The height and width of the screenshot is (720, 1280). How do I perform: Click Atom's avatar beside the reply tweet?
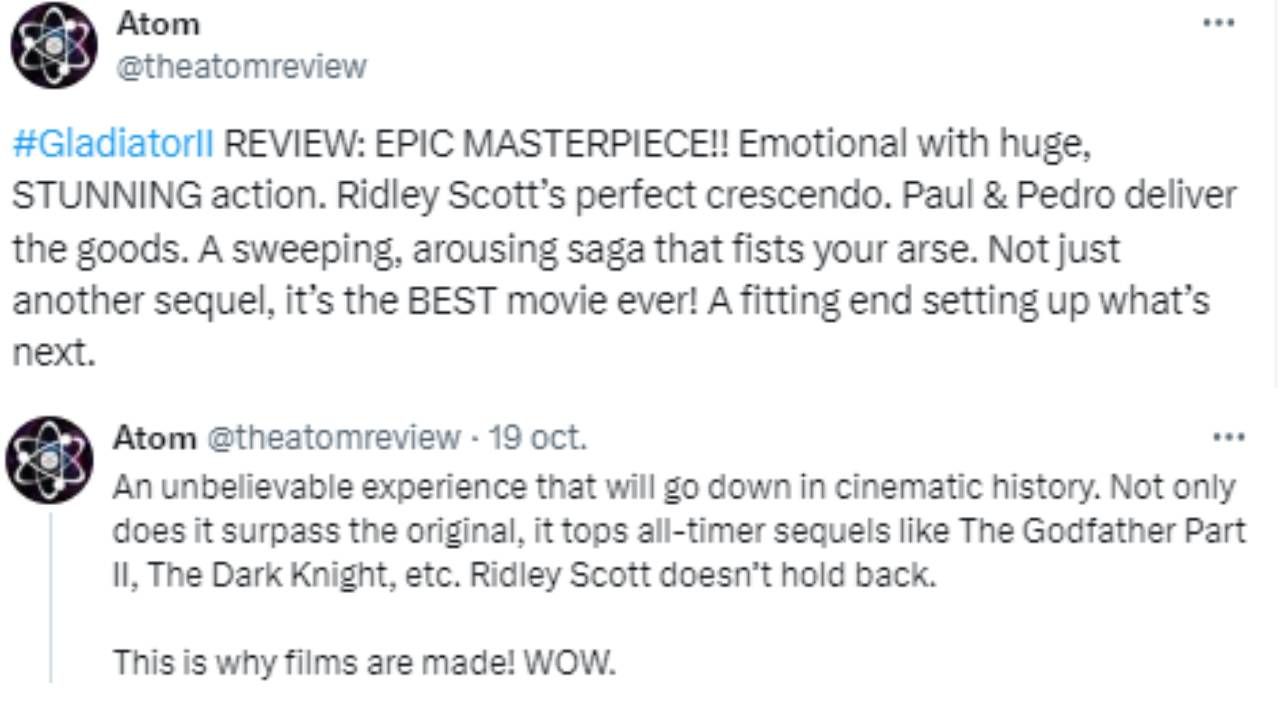(49, 461)
